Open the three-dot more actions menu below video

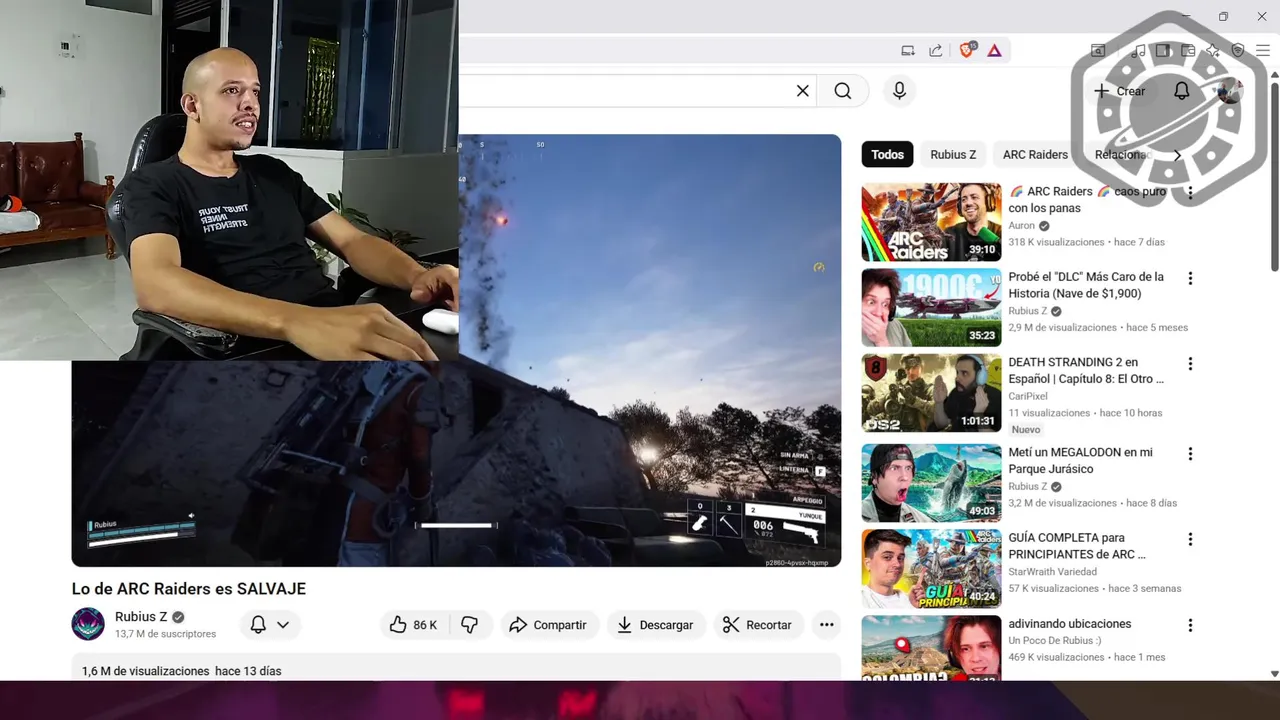coord(827,625)
